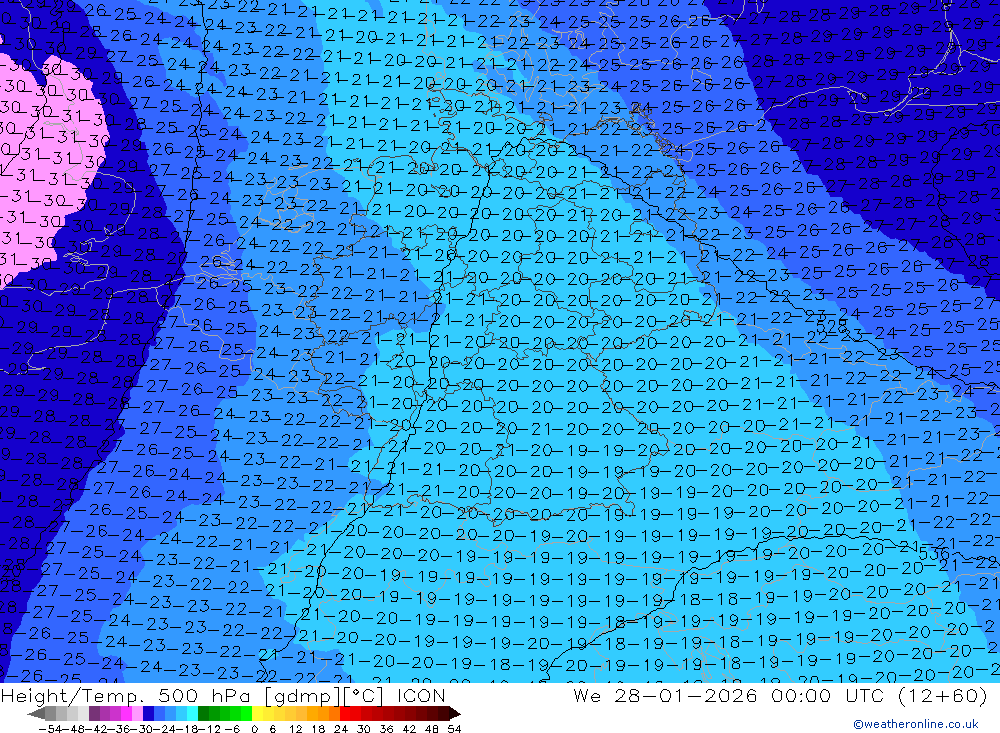Click the '-12' legend value

(210, 729)
